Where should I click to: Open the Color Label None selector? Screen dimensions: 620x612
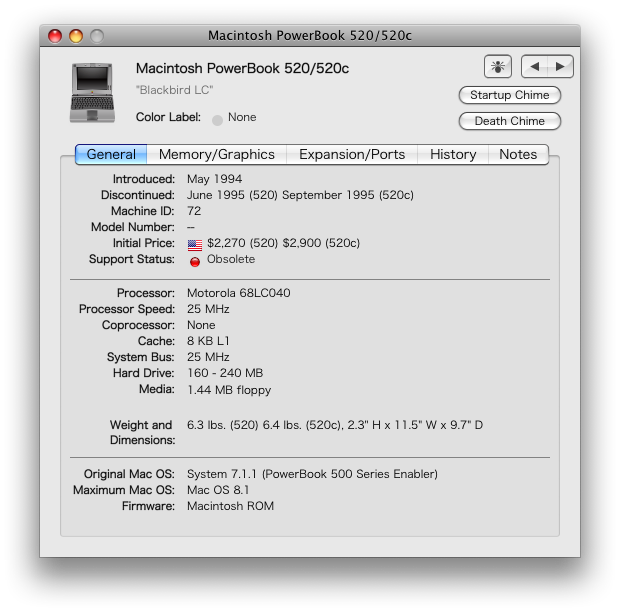[x=234, y=118]
